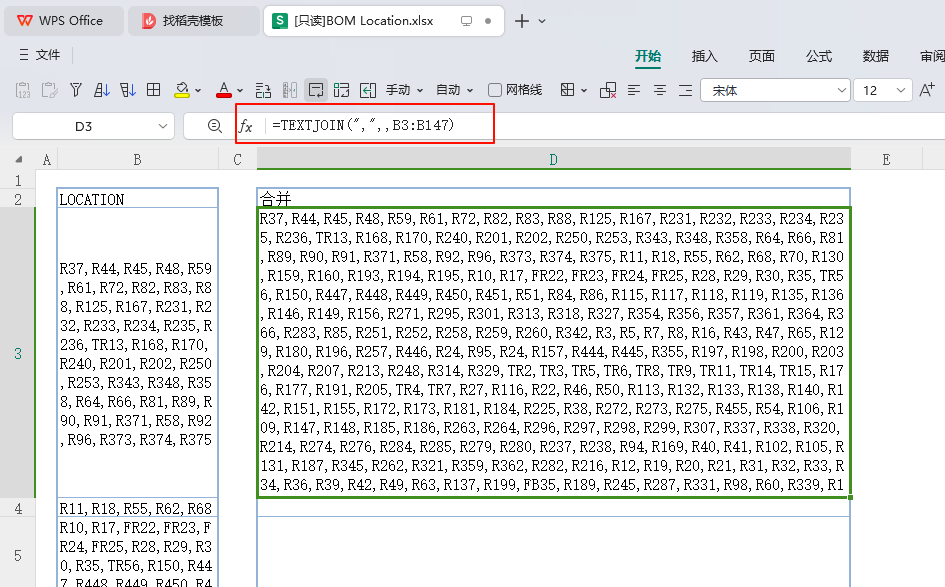Switch to the WPS Office home tab
The image size is (945, 587).
64,20
